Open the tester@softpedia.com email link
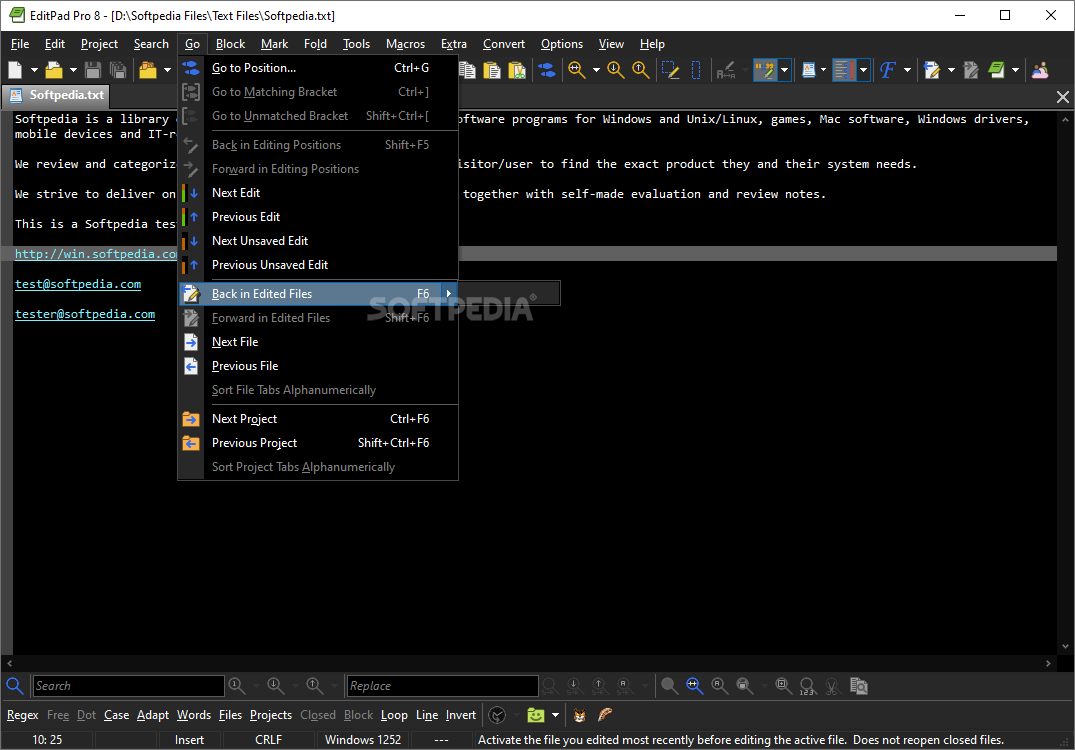The height and width of the screenshot is (750, 1075). coord(85,314)
